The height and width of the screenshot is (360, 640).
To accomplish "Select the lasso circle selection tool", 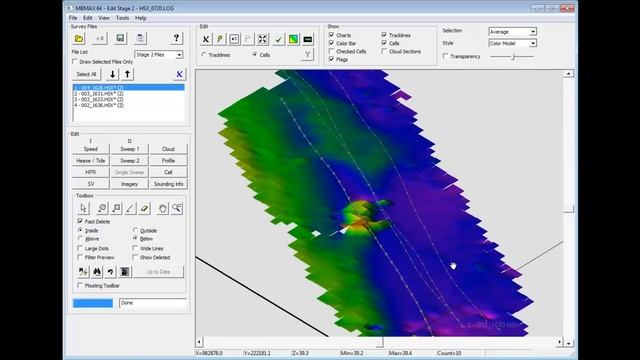I will pyautogui.click(x=102, y=208).
